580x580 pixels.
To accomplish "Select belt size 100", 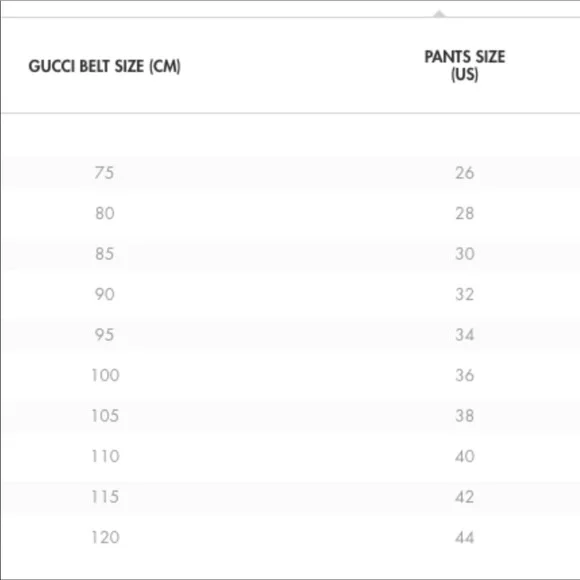I will (x=105, y=375).
